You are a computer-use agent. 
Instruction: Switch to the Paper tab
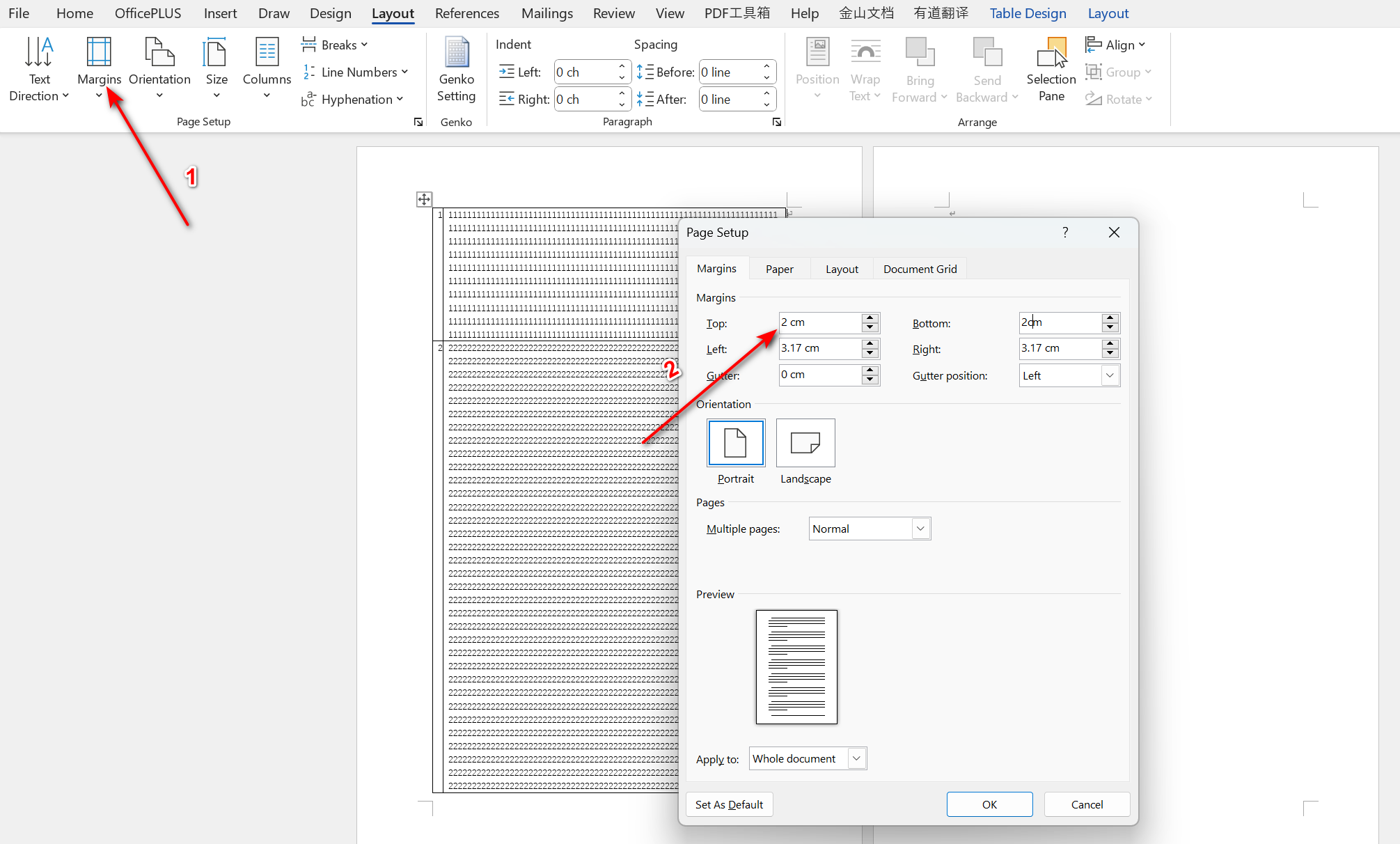point(779,269)
